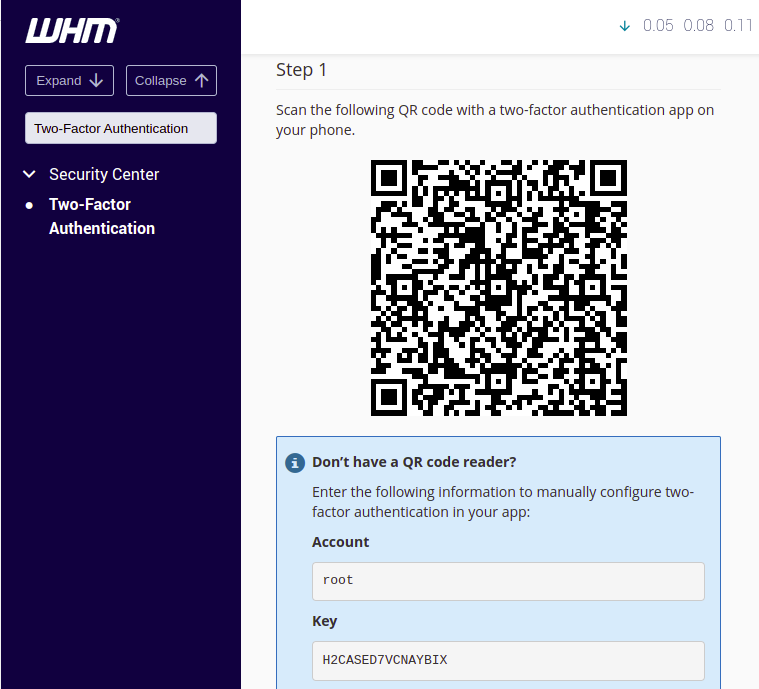Click the bullet beside Two-Factor Authentication
Image resolution: width=759 pixels, height=689 pixels.
[x=29, y=206]
